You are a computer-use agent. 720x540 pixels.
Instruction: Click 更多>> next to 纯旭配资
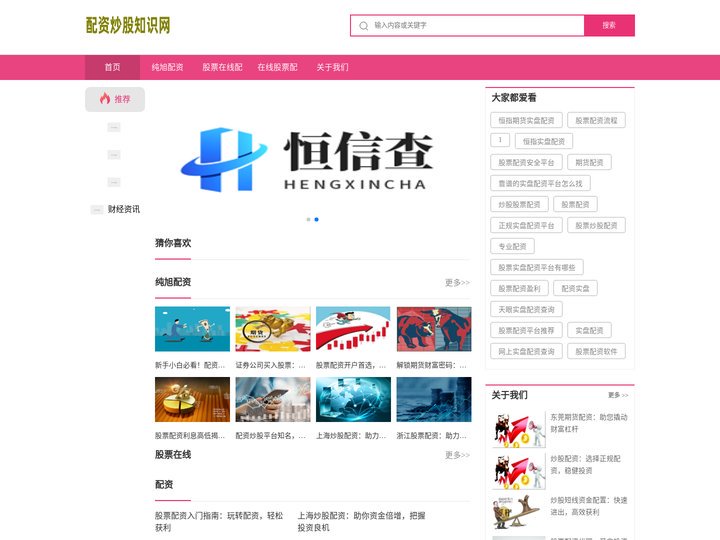(x=457, y=282)
